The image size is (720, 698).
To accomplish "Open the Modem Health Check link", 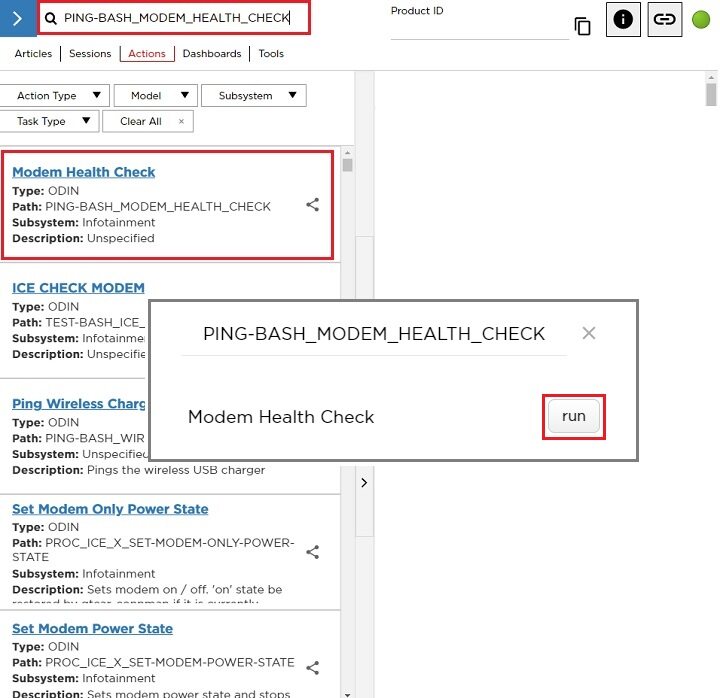I will (83, 172).
